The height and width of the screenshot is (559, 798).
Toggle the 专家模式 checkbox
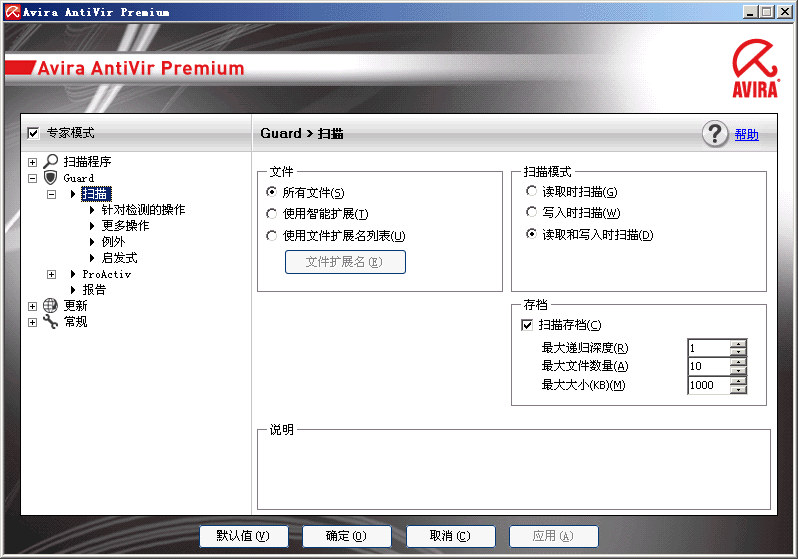click(x=34, y=133)
